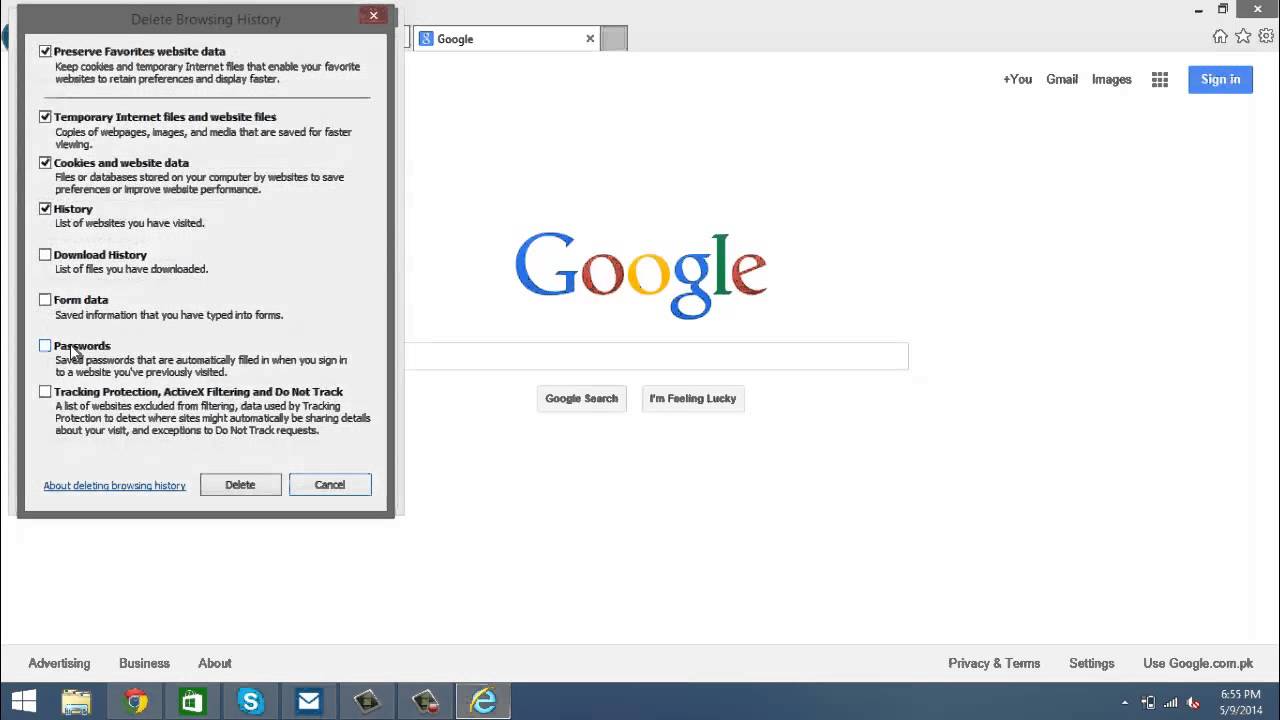Image resolution: width=1280 pixels, height=720 pixels.
Task: Minimize the Internet Explorer window
Action: 1199,10
